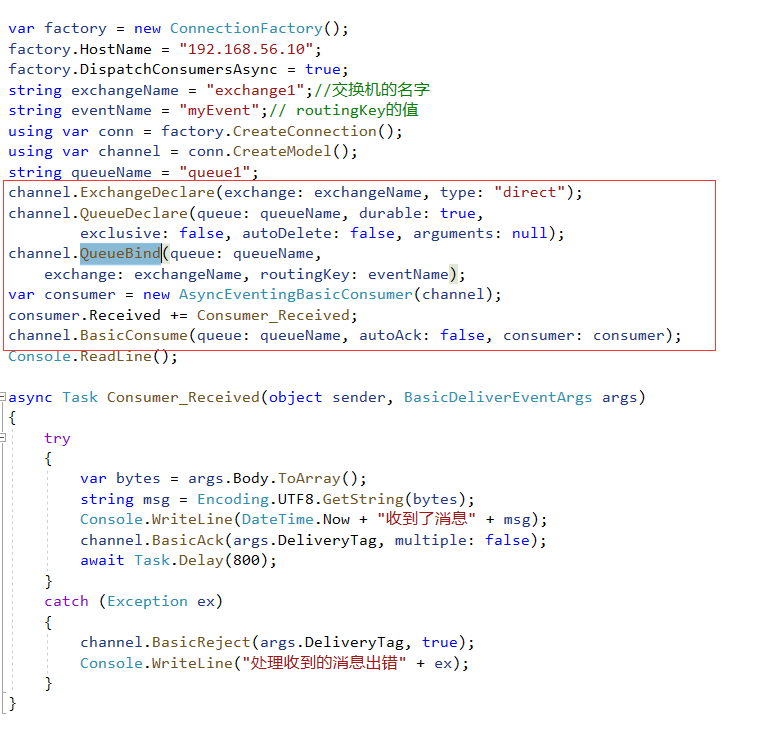
Task: Click the BasicAck method name
Action: click(188, 540)
